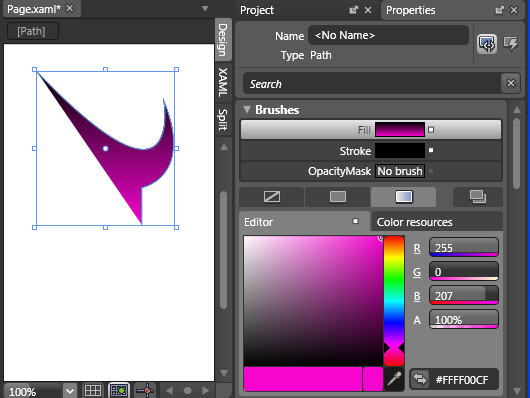Viewport: 530px width, 398px height.
Task: Click the top-left selection handle of the path
Action: pos(34,69)
